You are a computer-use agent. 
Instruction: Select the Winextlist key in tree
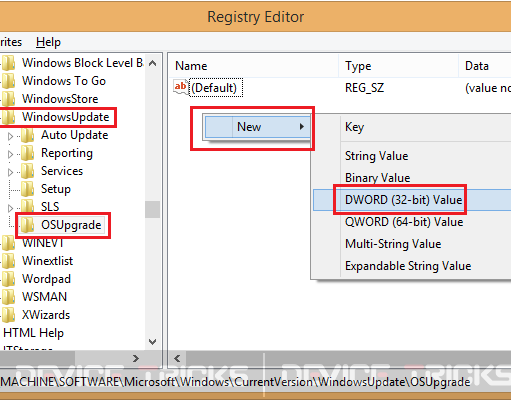tap(47, 261)
